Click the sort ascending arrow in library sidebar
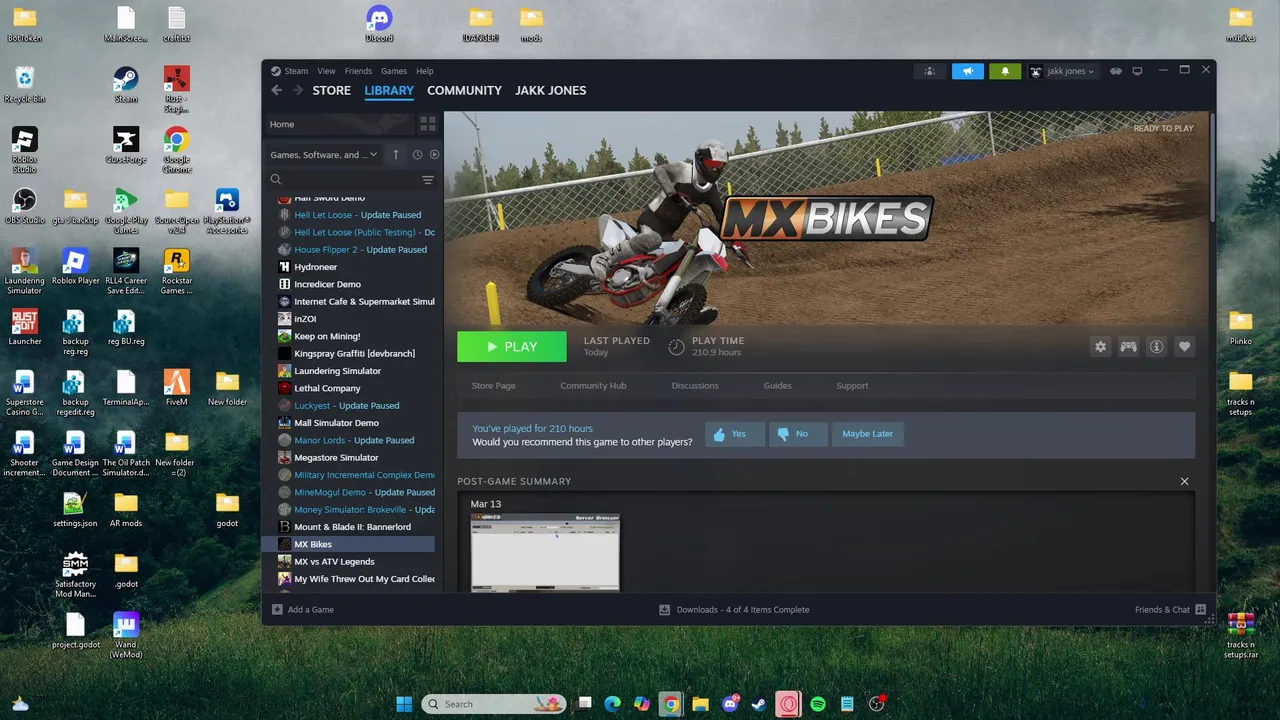The image size is (1280, 720). pyautogui.click(x=395, y=155)
